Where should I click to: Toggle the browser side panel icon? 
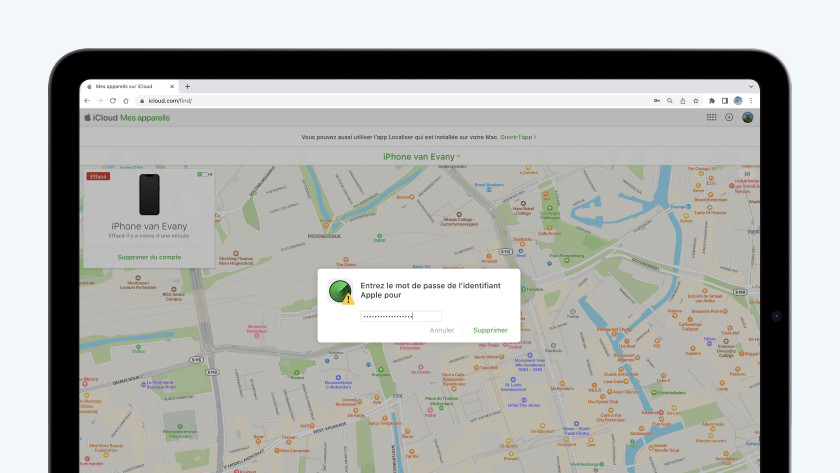[x=725, y=101]
